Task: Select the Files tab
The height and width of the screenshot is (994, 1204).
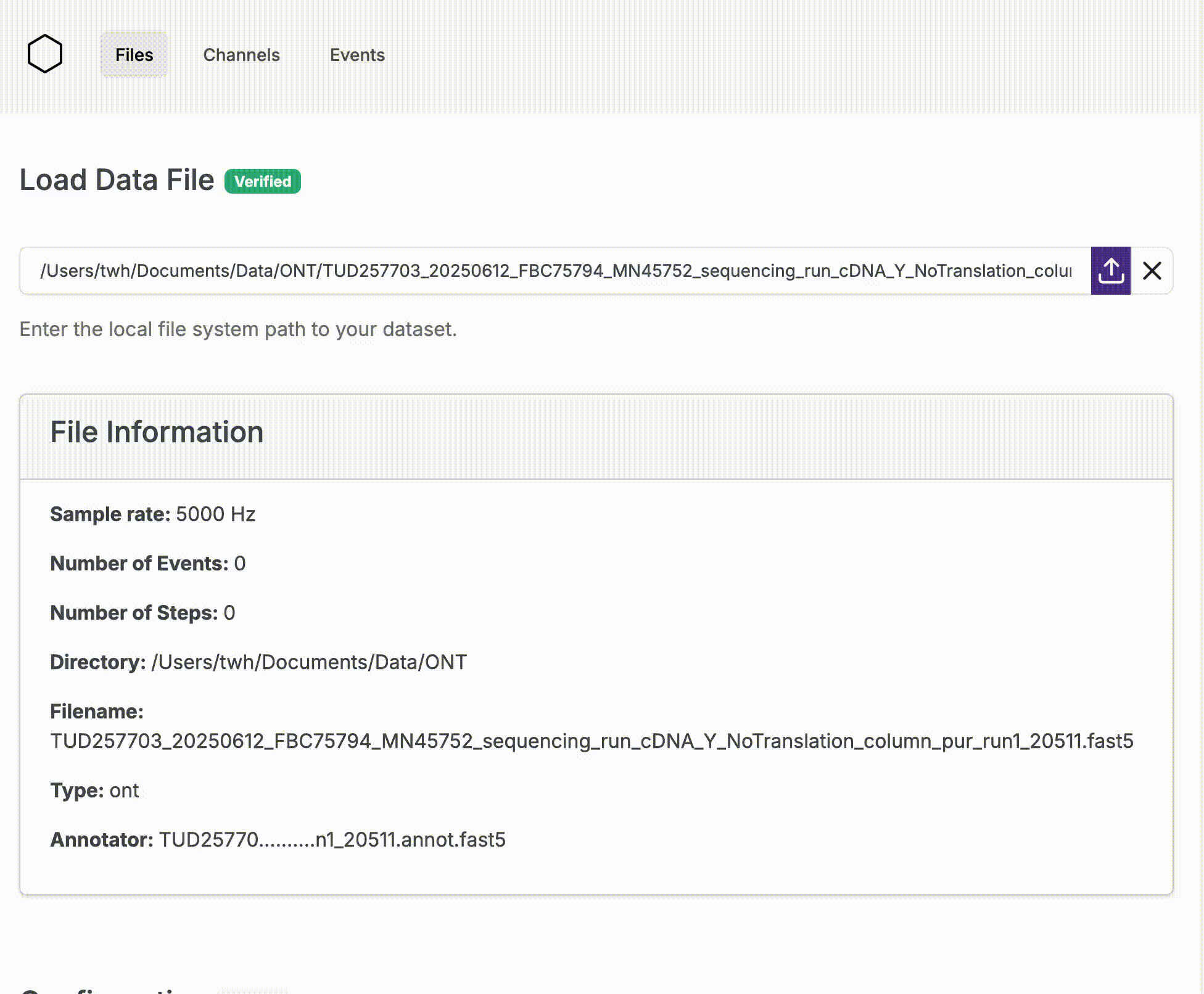Action: (x=134, y=55)
